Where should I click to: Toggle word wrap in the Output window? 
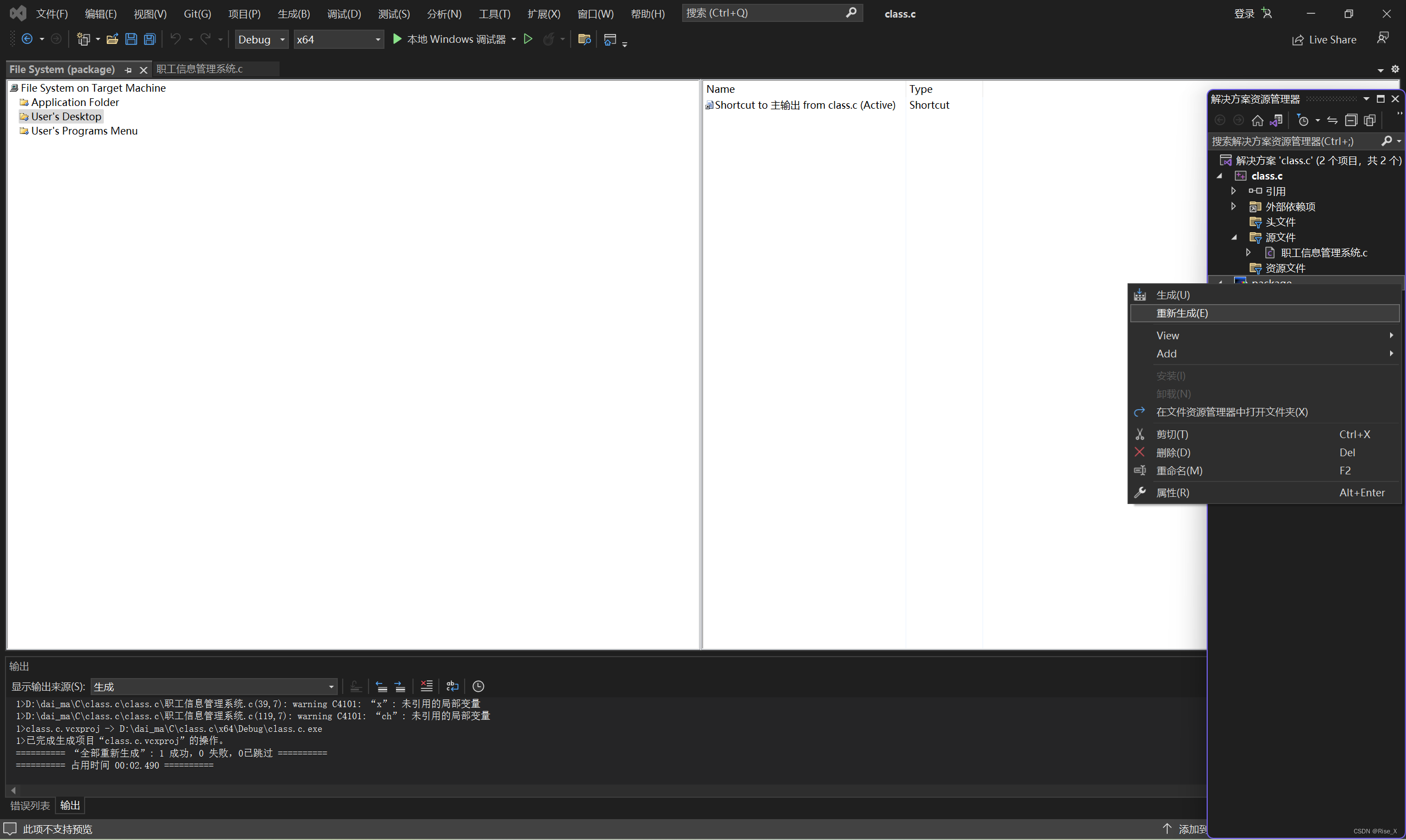click(x=451, y=686)
